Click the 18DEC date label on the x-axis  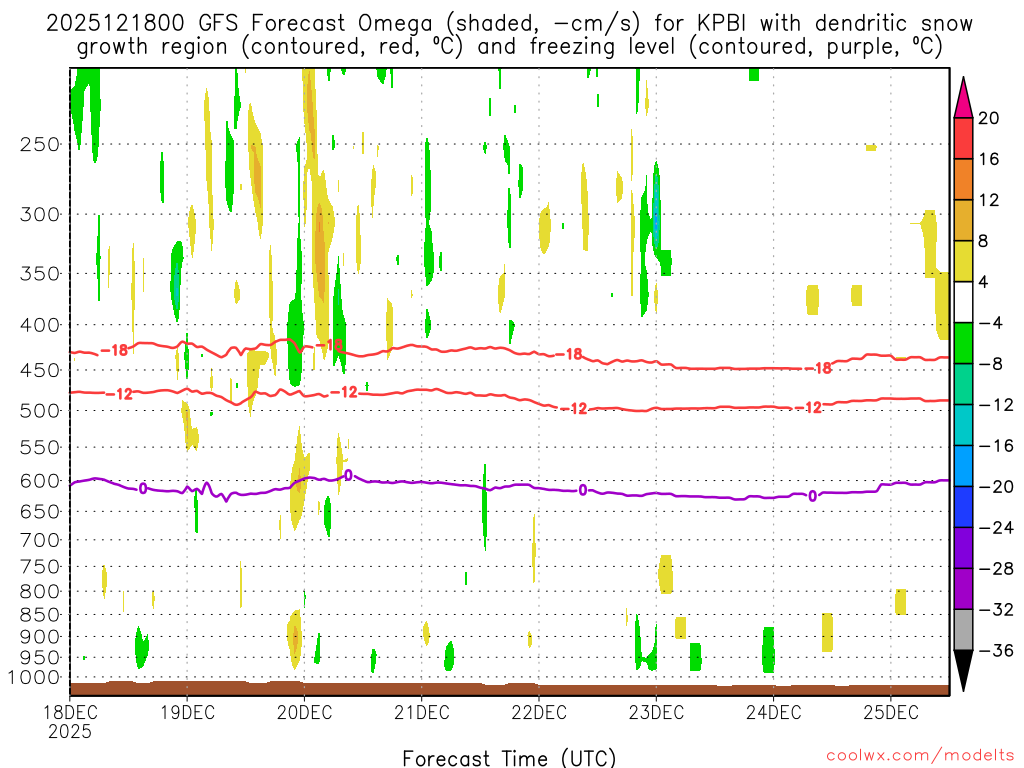click(x=70, y=712)
